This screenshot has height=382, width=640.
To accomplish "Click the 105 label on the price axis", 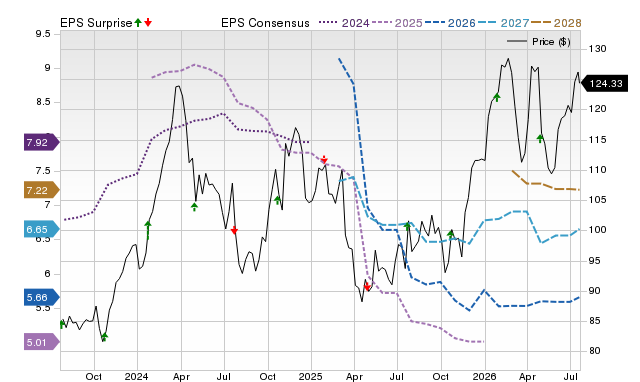I will point(597,200).
